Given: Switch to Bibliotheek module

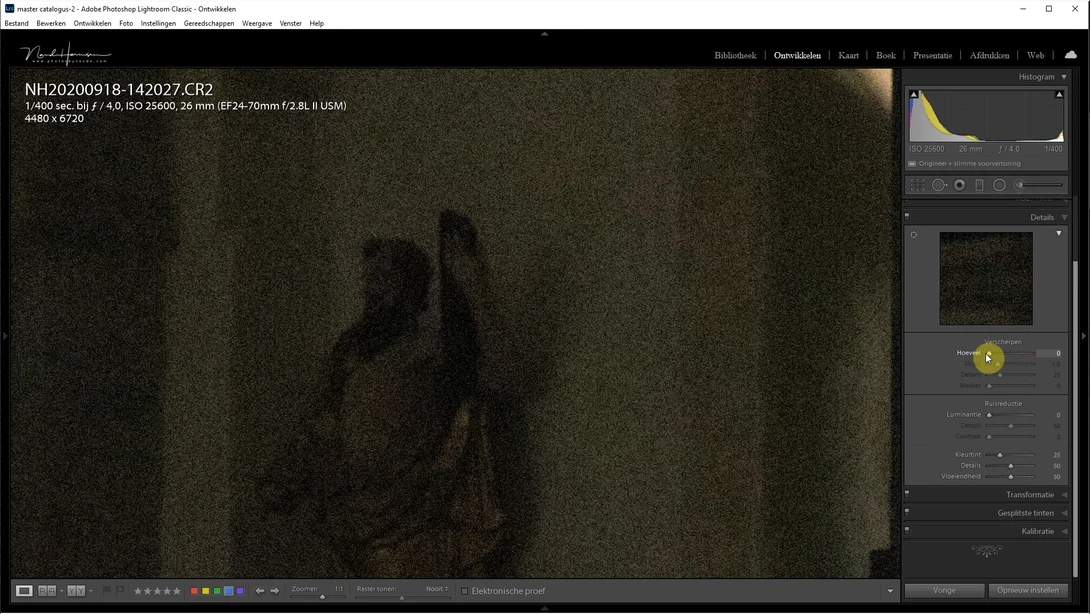Looking at the screenshot, I should [x=735, y=55].
